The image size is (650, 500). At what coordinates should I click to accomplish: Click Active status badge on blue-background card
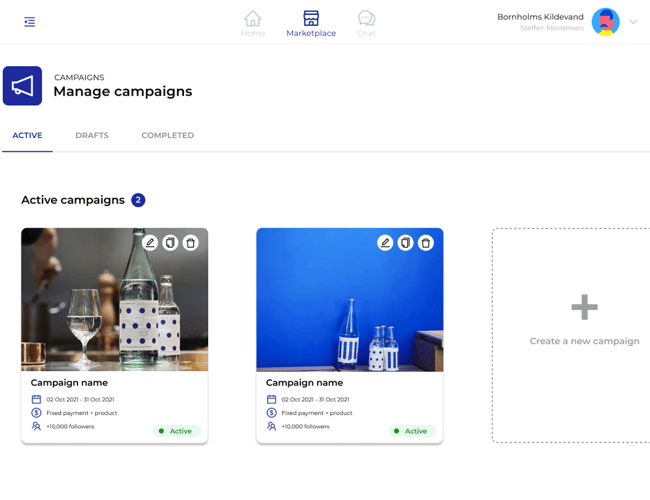click(412, 431)
